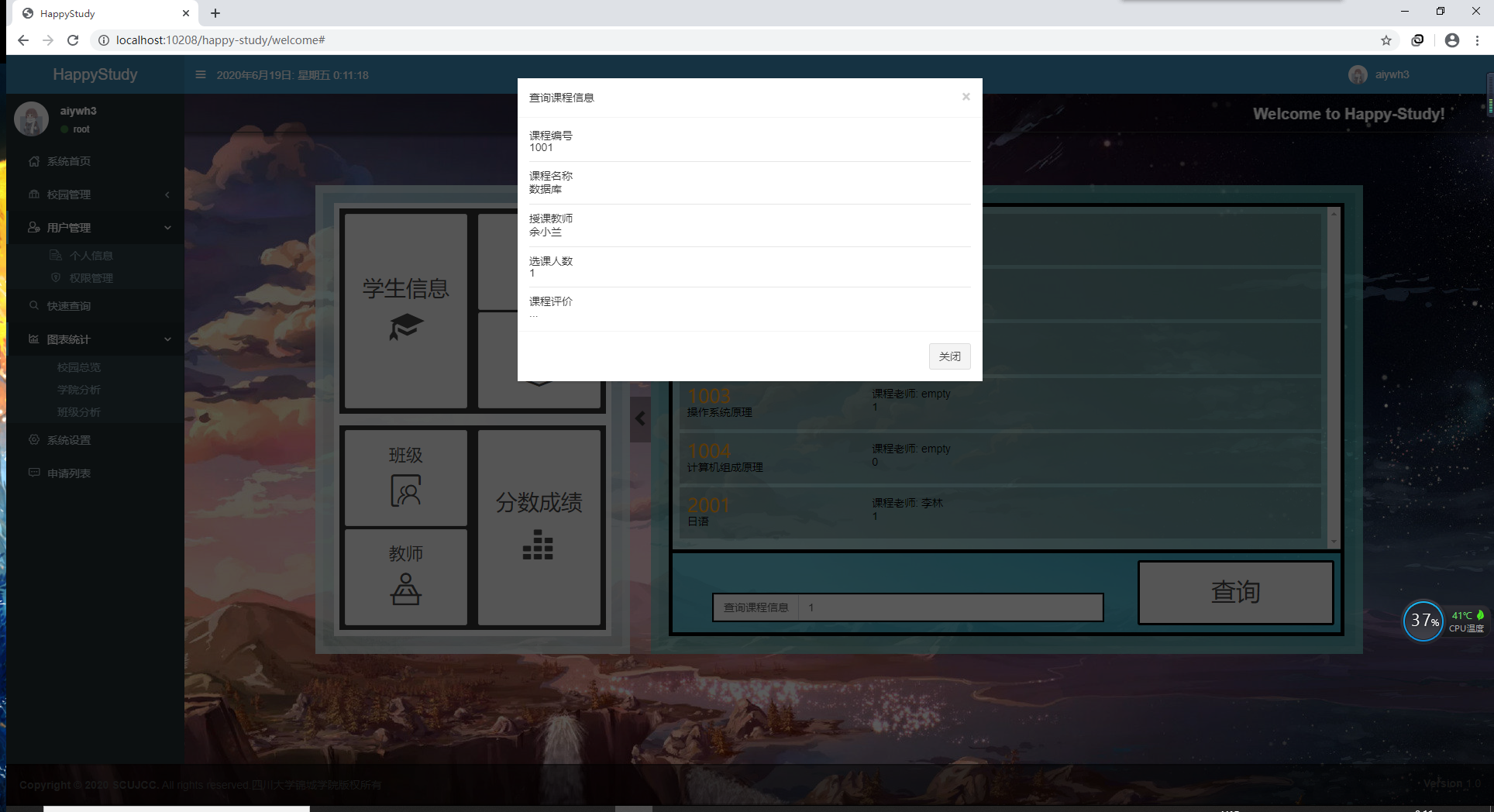Click the 教师 teacher icon

tap(405, 589)
